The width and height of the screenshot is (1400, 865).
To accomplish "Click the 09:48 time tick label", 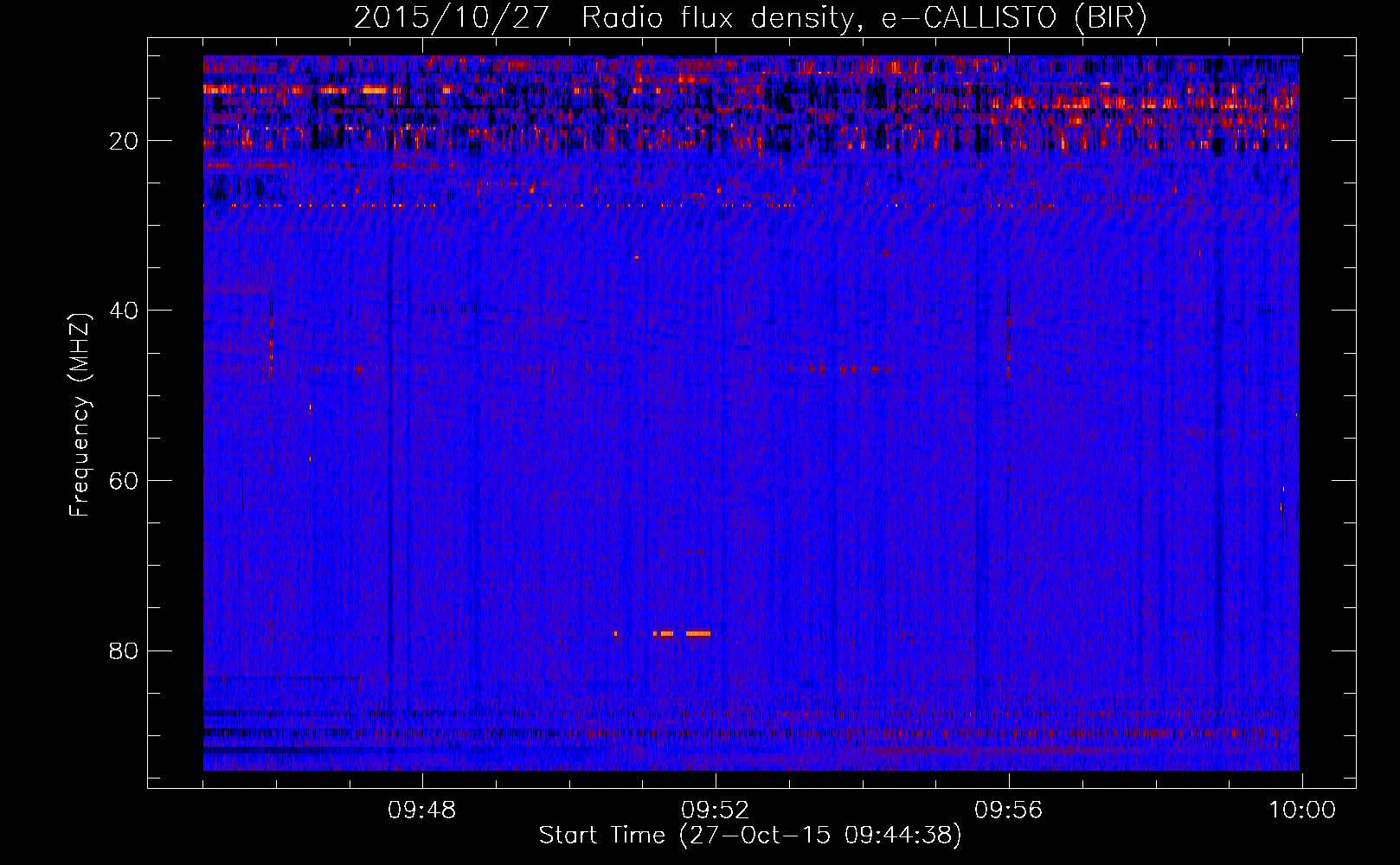I will click(x=422, y=811).
